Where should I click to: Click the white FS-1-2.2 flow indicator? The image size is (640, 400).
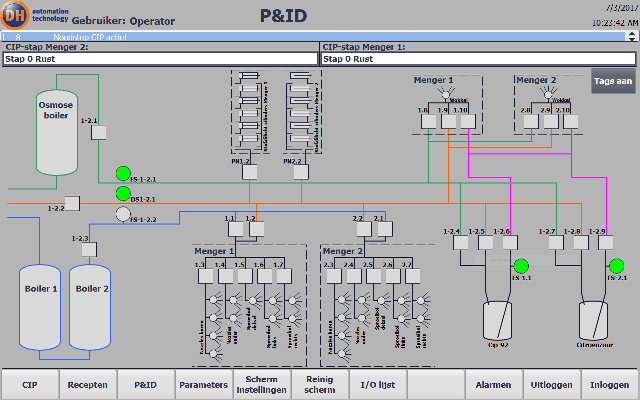pyautogui.click(x=122, y=214)
